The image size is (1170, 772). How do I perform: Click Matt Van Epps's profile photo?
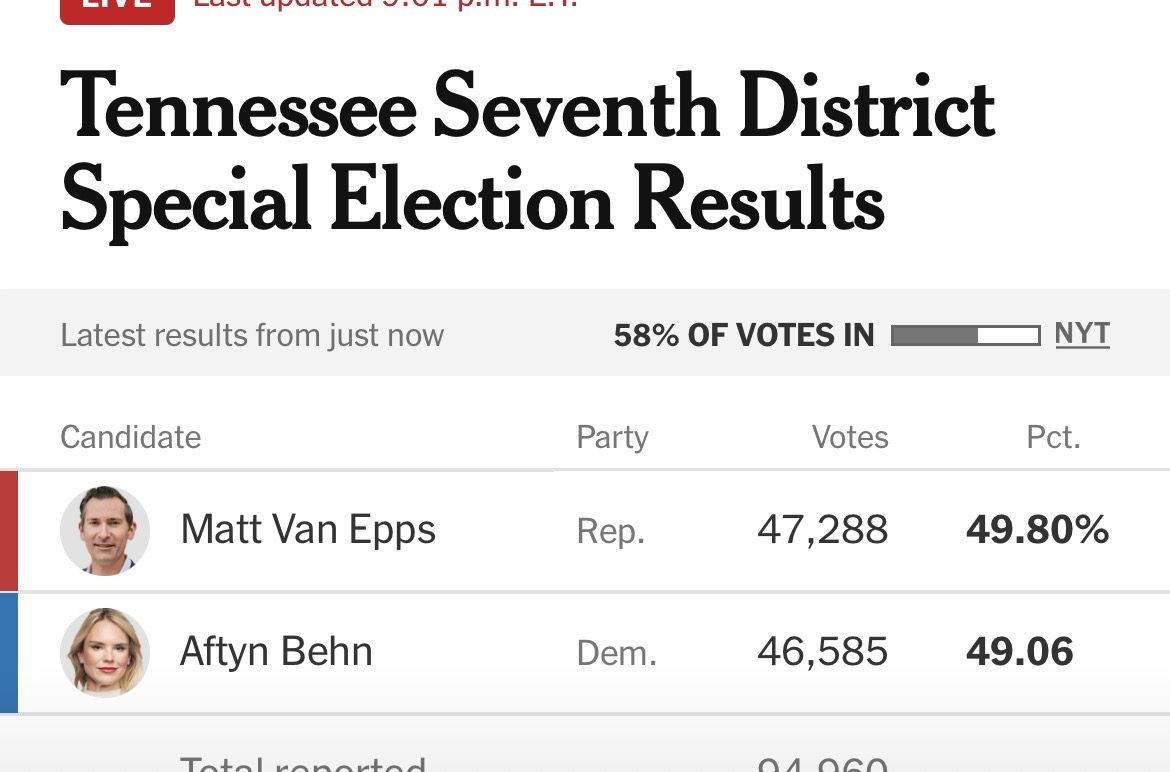pos(105,531)
